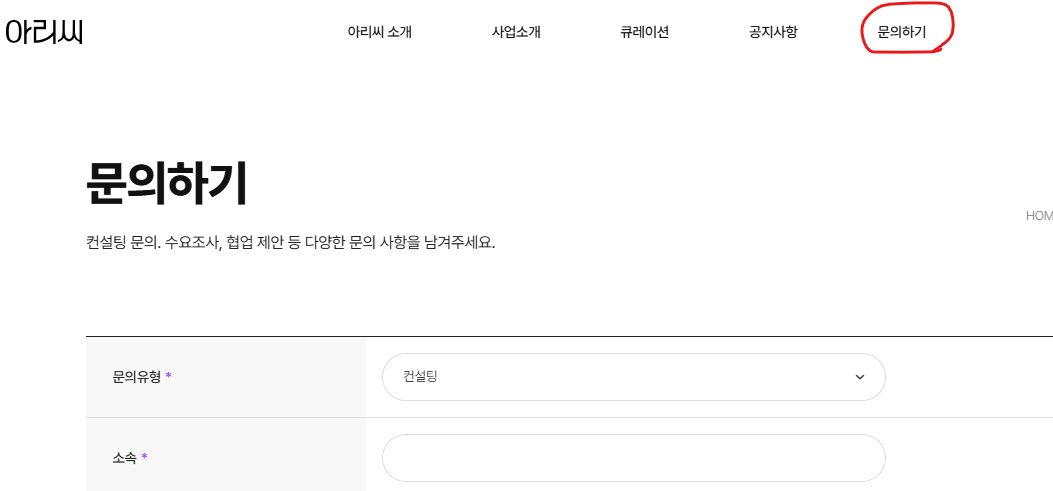Open the 문의유형 dropdown box
Viewport: 1053px width, 491px height.
(x=633, y=377)
